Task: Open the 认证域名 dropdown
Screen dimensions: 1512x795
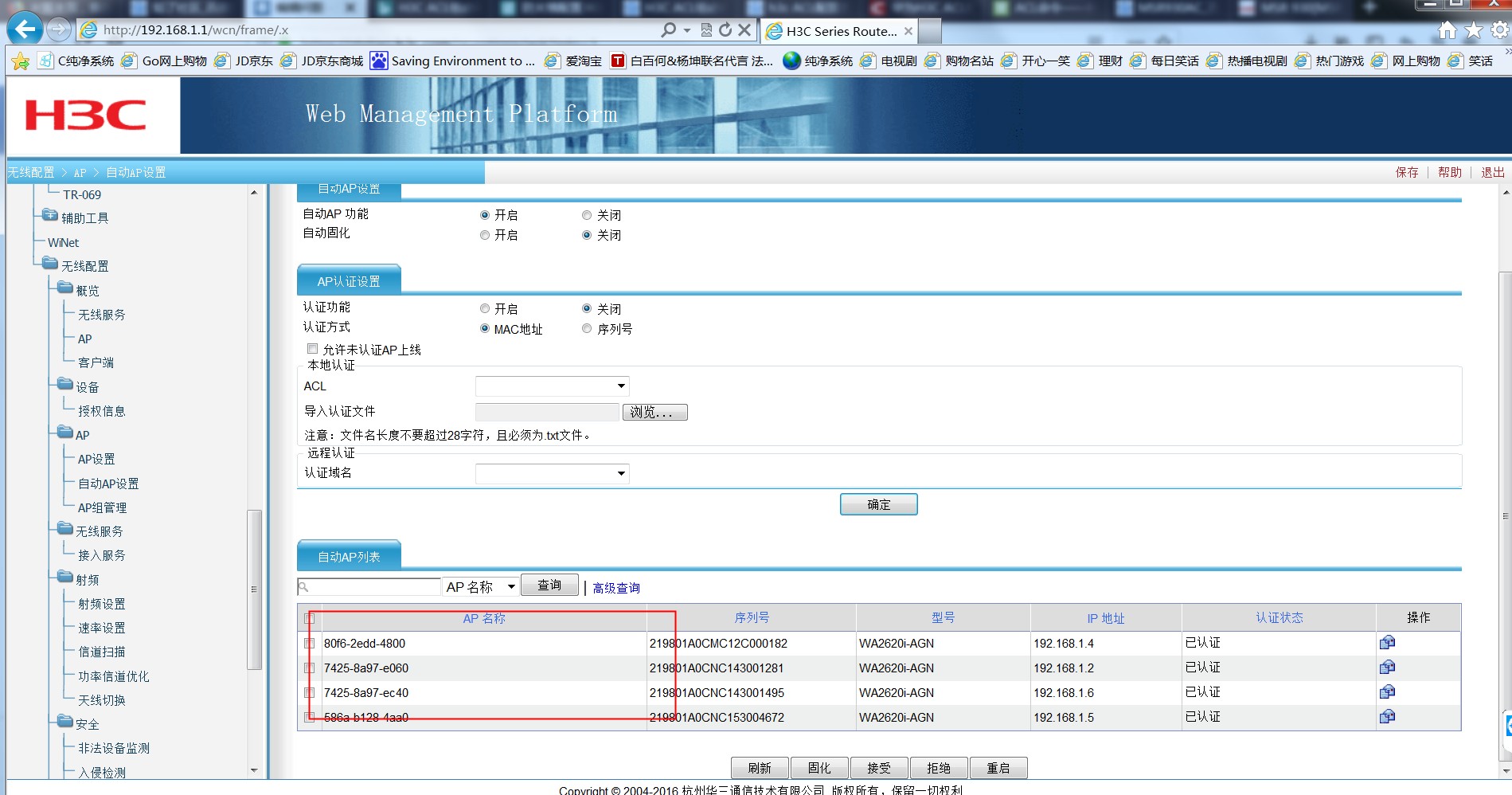Action: click(x=553, y=474)
